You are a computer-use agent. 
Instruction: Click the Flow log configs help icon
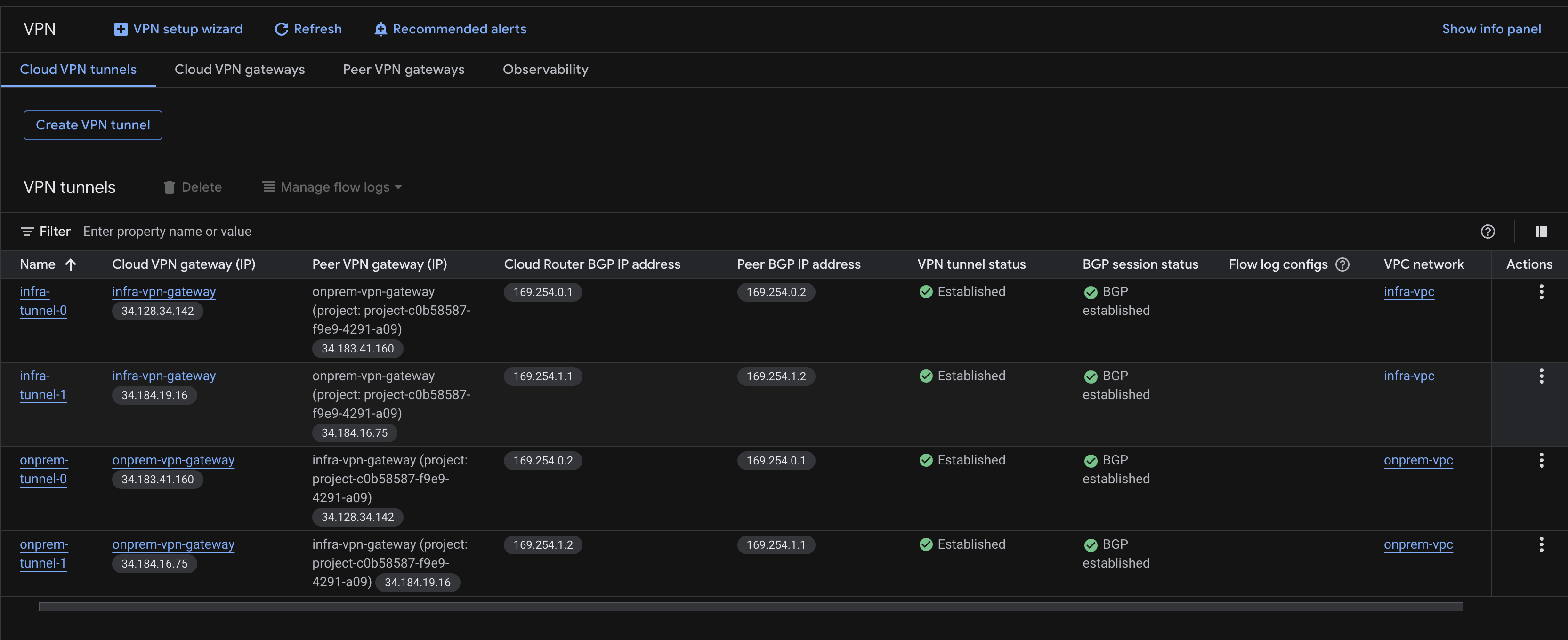[x=1343, y=264]
